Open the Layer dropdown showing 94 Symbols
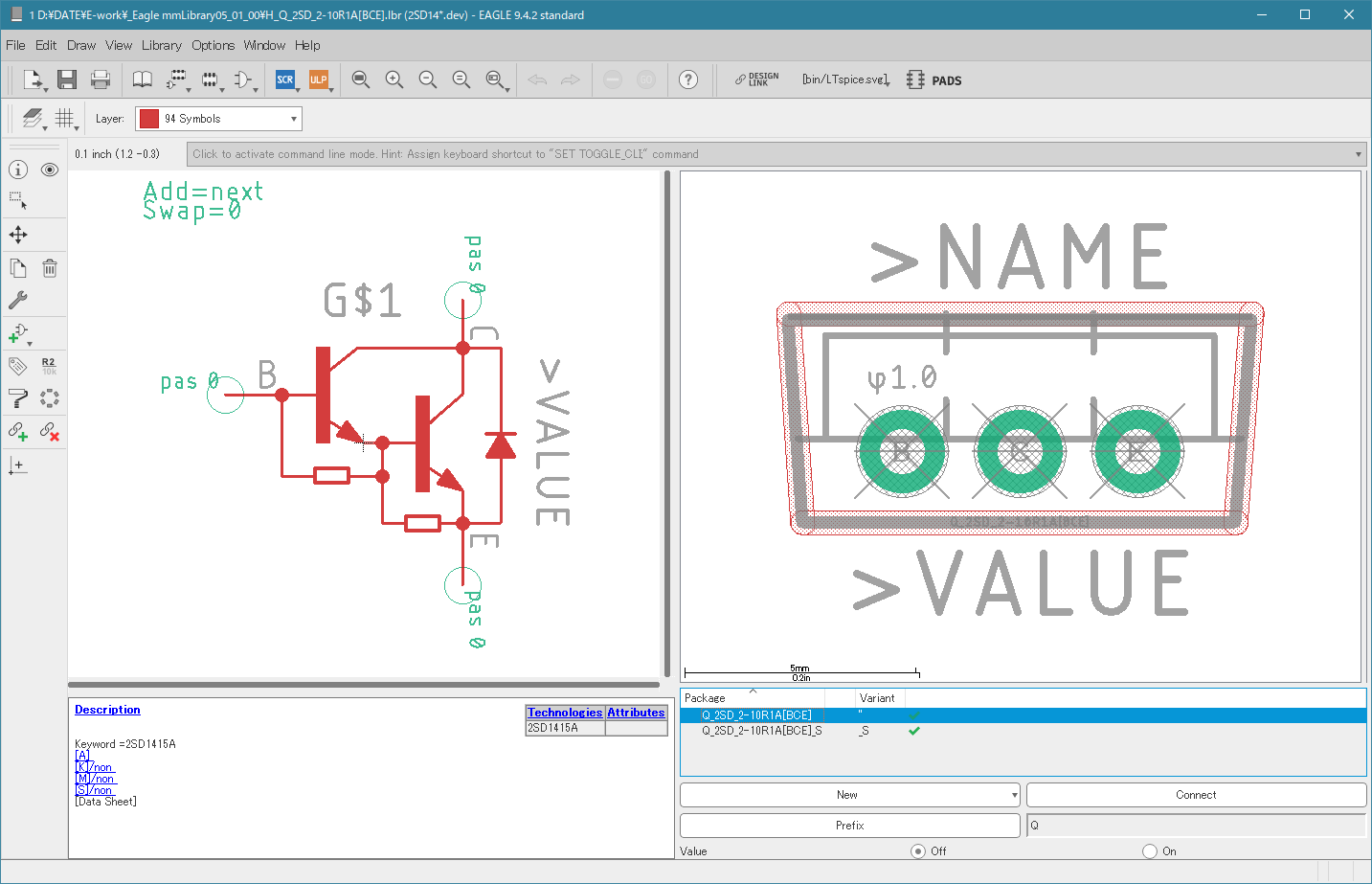The height and width of the screenshot is (884, 1372). 218,119
